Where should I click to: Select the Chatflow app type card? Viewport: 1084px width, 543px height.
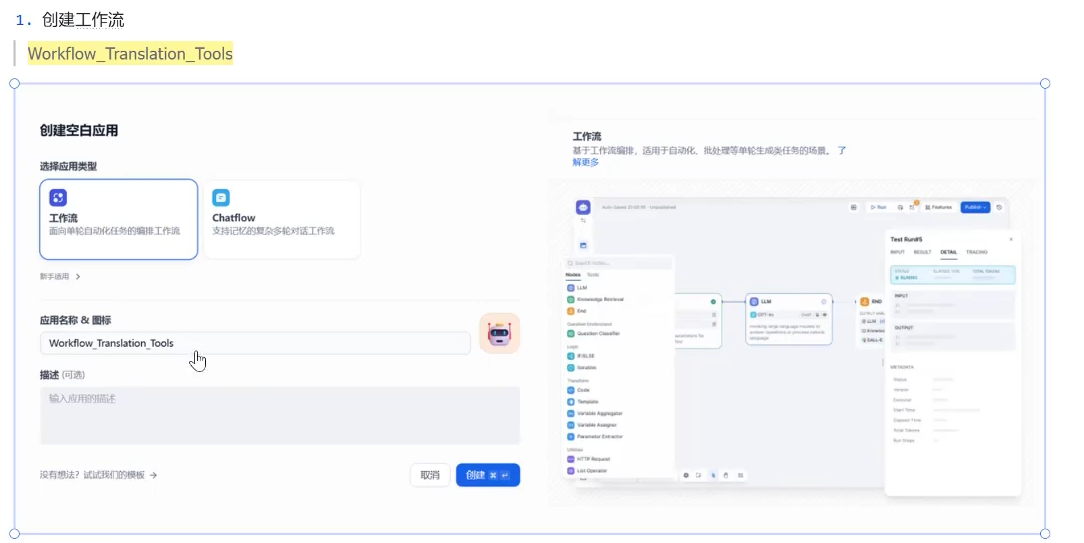tap(282, 219)
